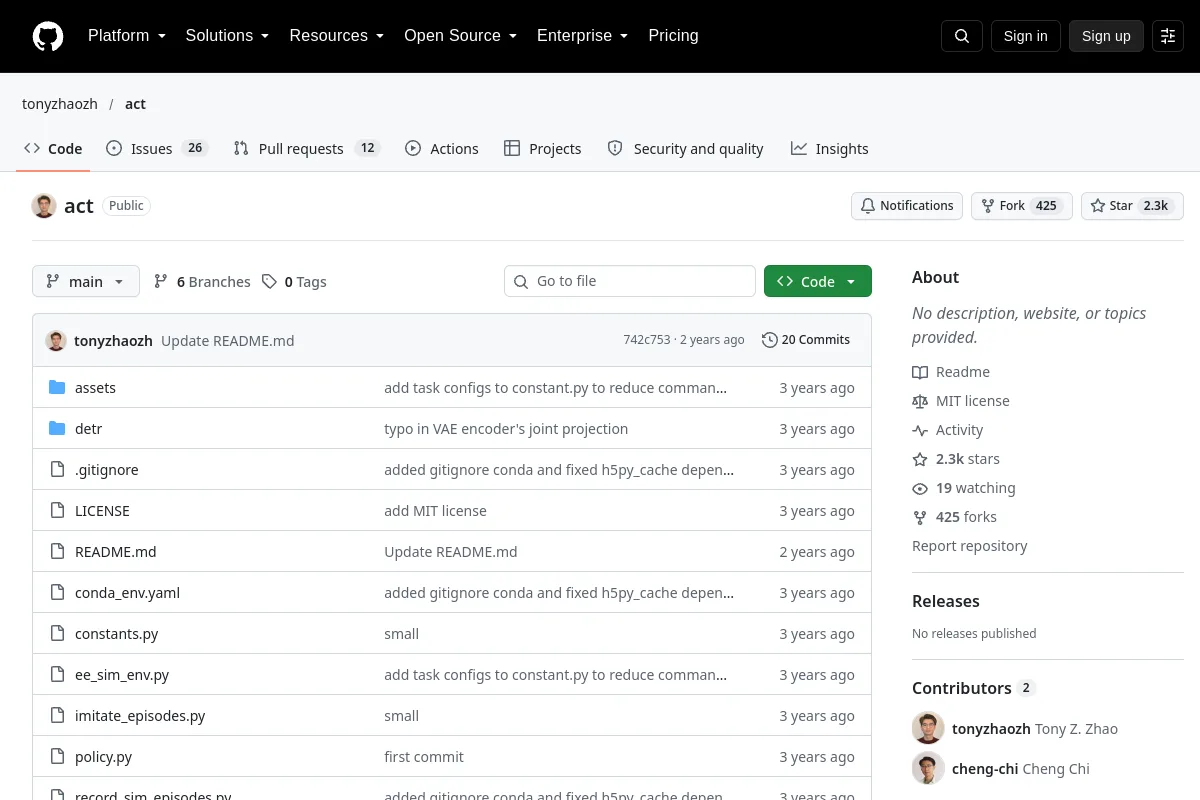Click the Report repository link
Screen dimensions: 1200x800
click(x=970, y=546)
